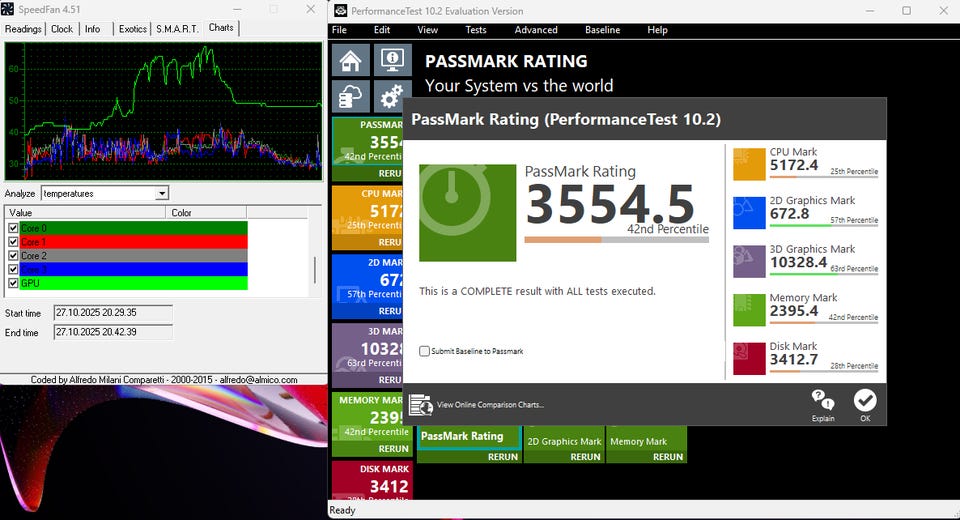
Task: Open the File menu in PerformanceTest
Action: (x=339, y=29)
